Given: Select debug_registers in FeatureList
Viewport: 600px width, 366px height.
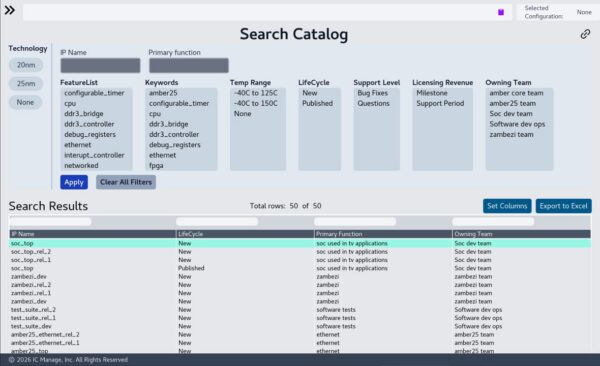Looking at the screenshot, I should pos(90,134).
